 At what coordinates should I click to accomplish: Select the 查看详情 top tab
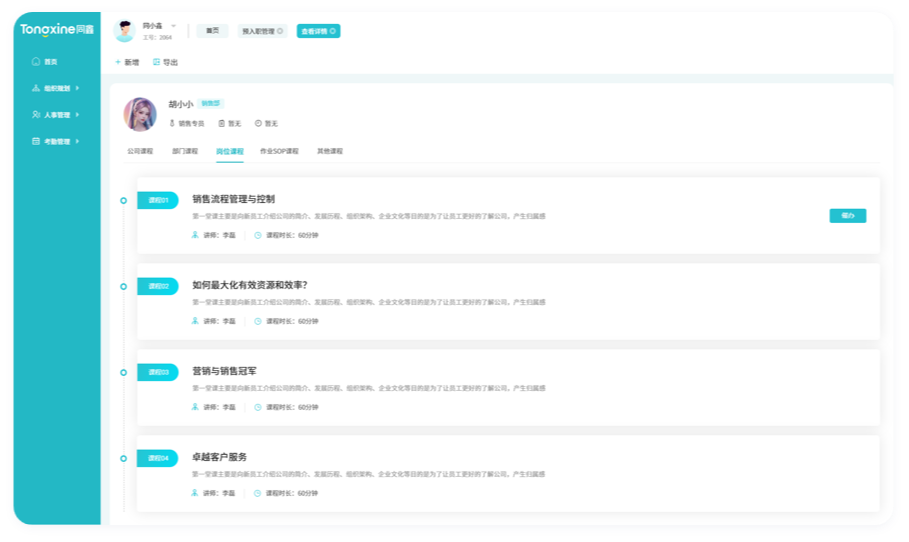pos(318,31)
